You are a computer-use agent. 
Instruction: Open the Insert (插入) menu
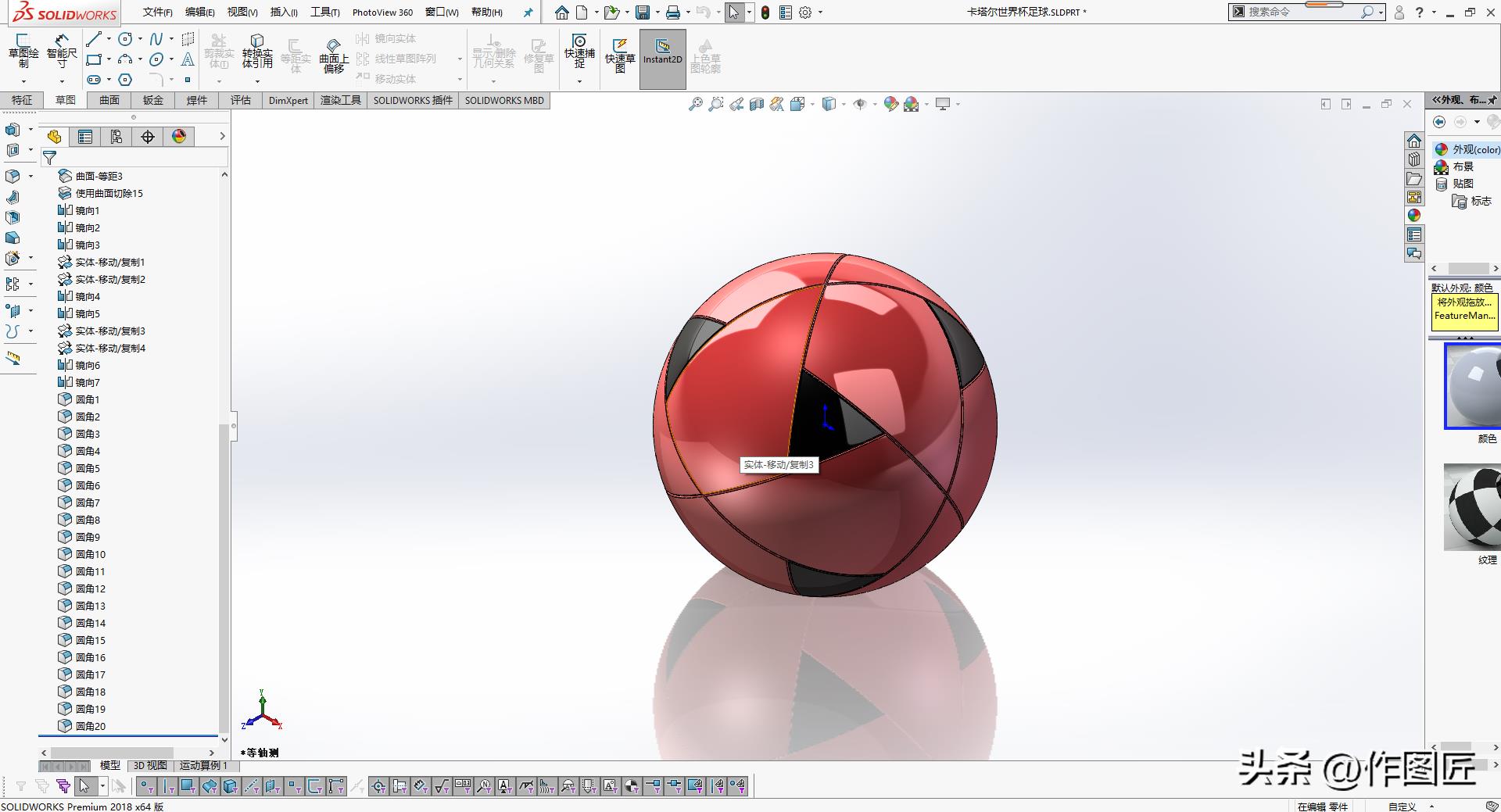coord(284,13)
